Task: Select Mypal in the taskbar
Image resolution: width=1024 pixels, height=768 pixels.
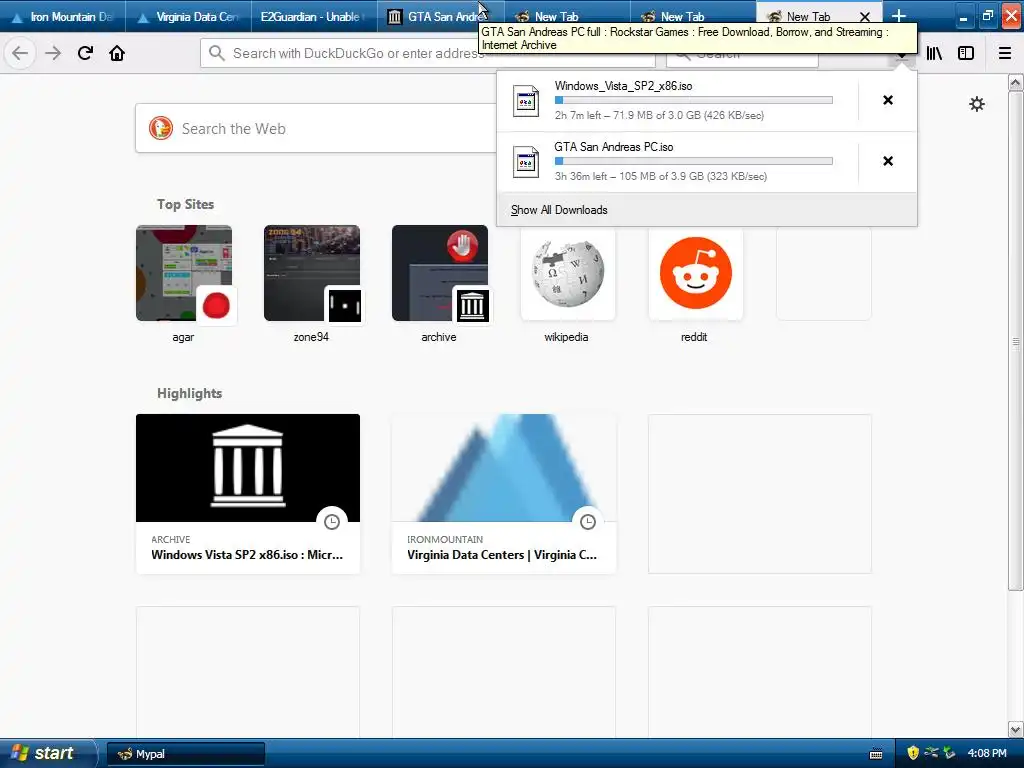Action: pyautogui.click(x=186, y=754)
